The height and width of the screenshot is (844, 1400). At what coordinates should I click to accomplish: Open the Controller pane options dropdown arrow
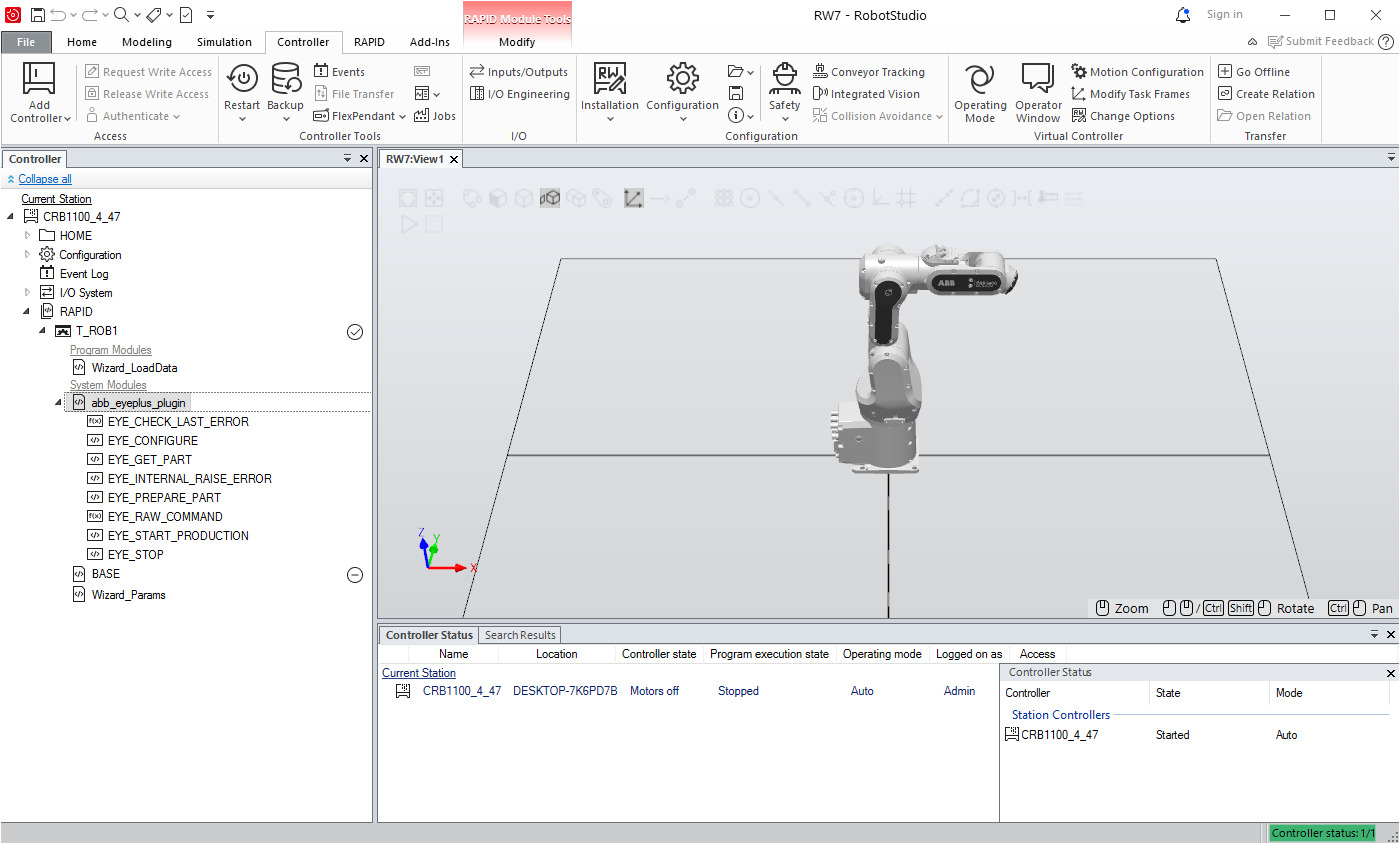point(347,158)
